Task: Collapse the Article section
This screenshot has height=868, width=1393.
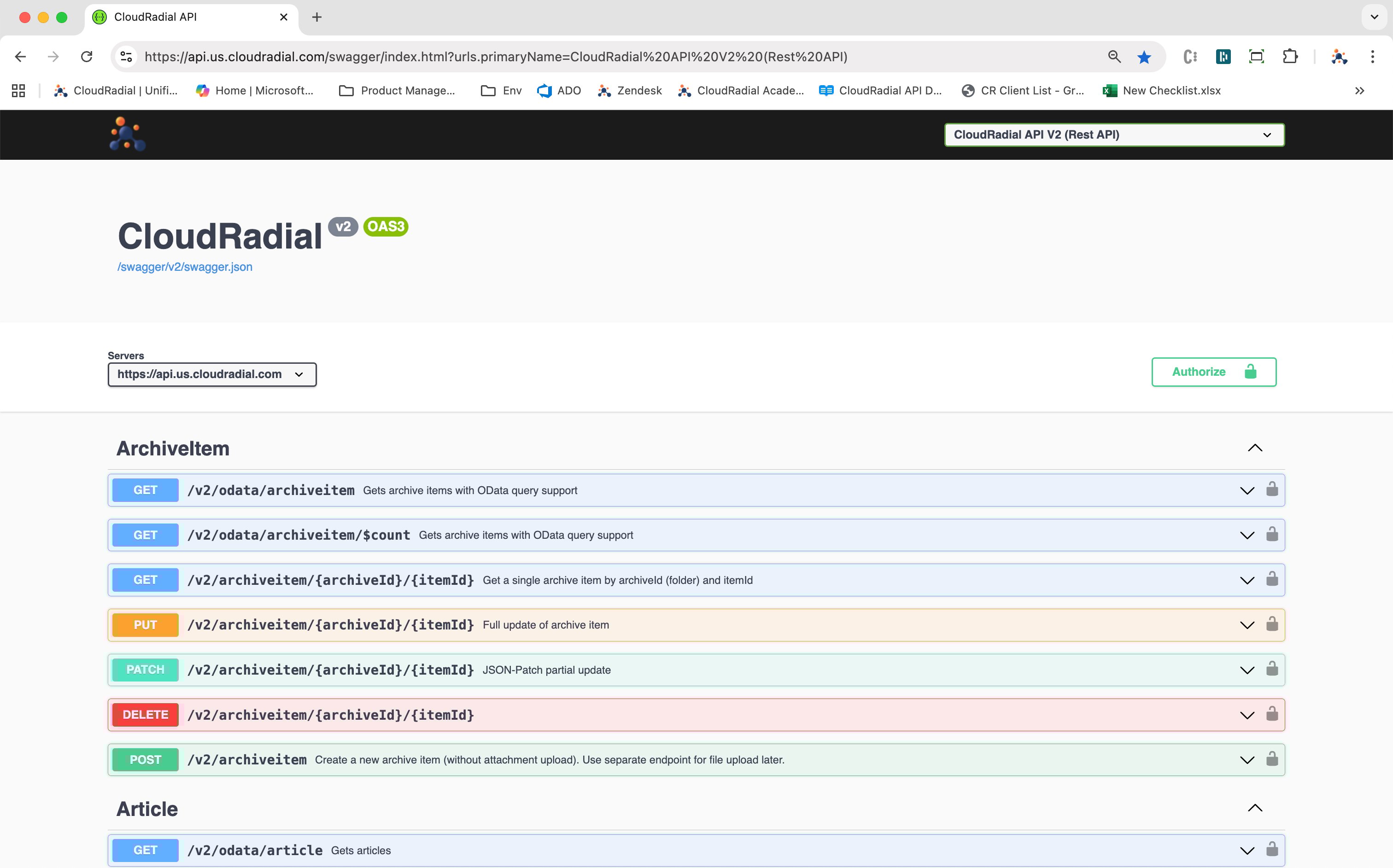Action: pyautogui.click(x=1255, y=808)
